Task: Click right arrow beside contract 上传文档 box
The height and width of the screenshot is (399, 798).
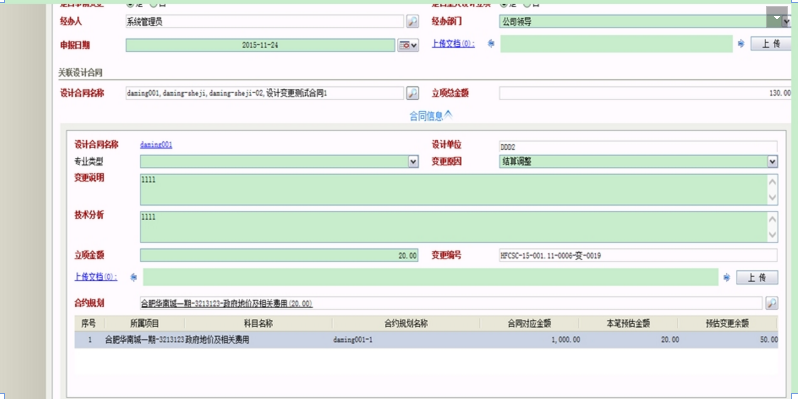Action: point(727,277)
